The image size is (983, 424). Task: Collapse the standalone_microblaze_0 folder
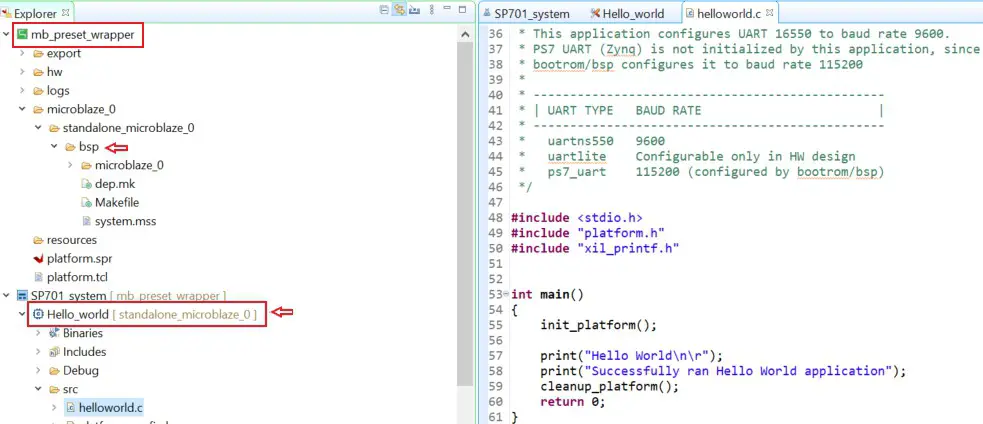tap(38, 128)
